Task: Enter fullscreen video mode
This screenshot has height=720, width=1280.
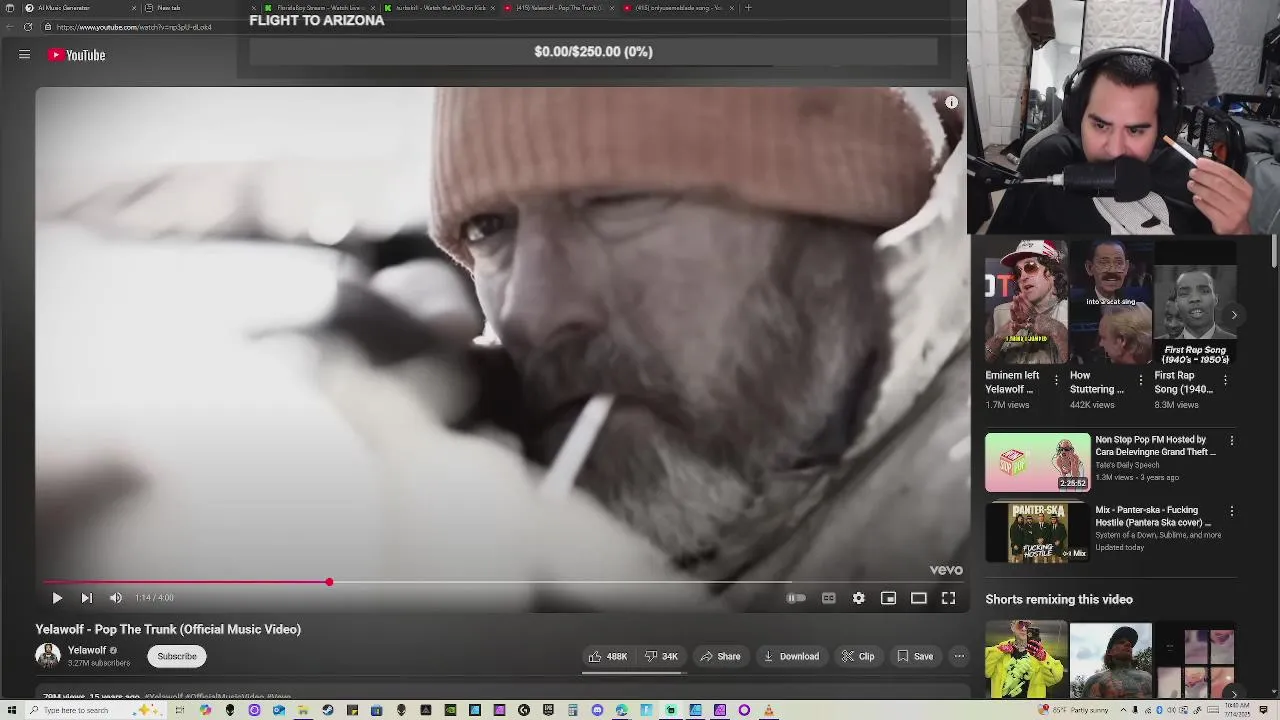Action: pyautogui.click(x=948, y=598)
